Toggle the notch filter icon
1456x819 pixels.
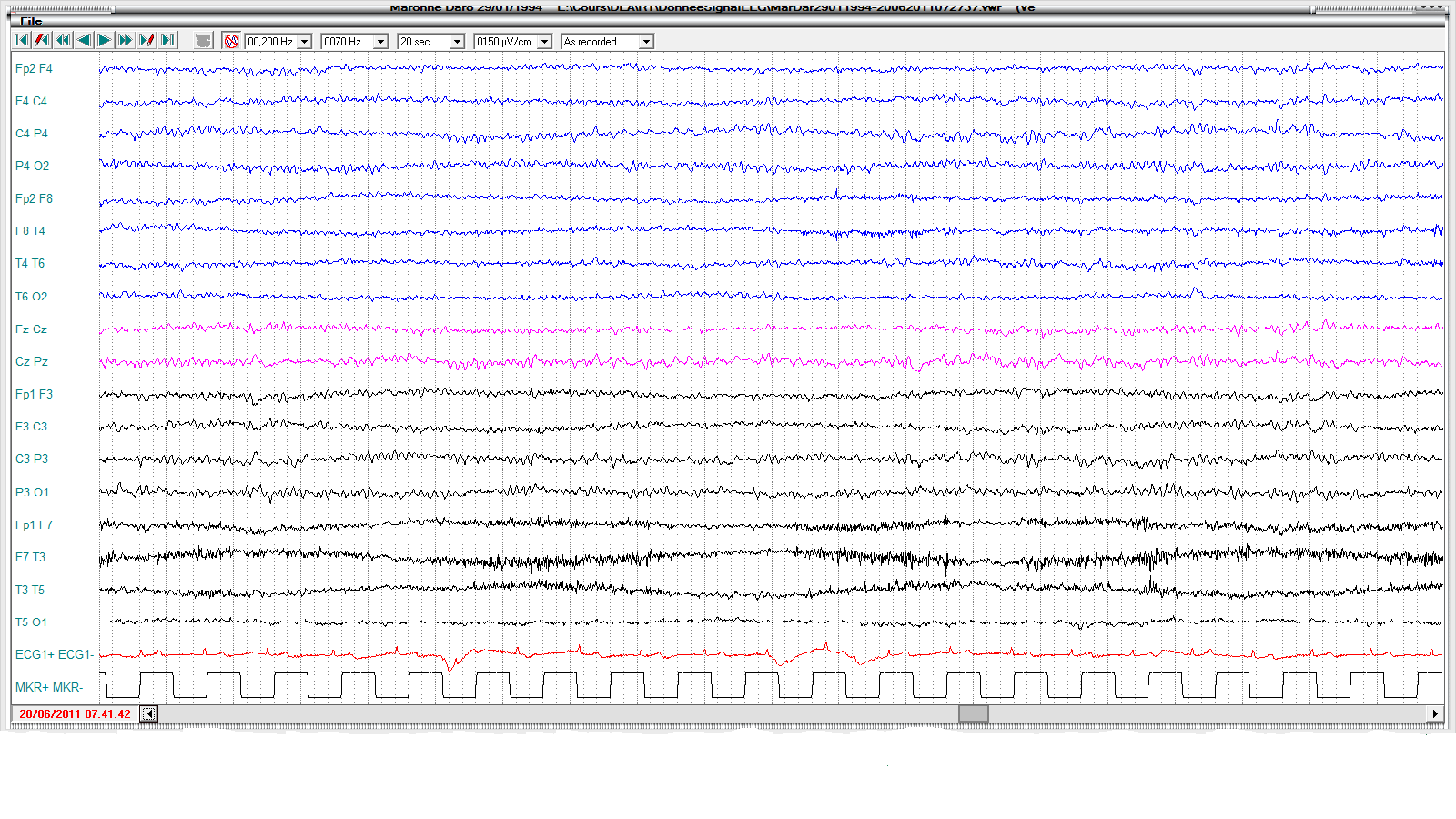(231, 41)
